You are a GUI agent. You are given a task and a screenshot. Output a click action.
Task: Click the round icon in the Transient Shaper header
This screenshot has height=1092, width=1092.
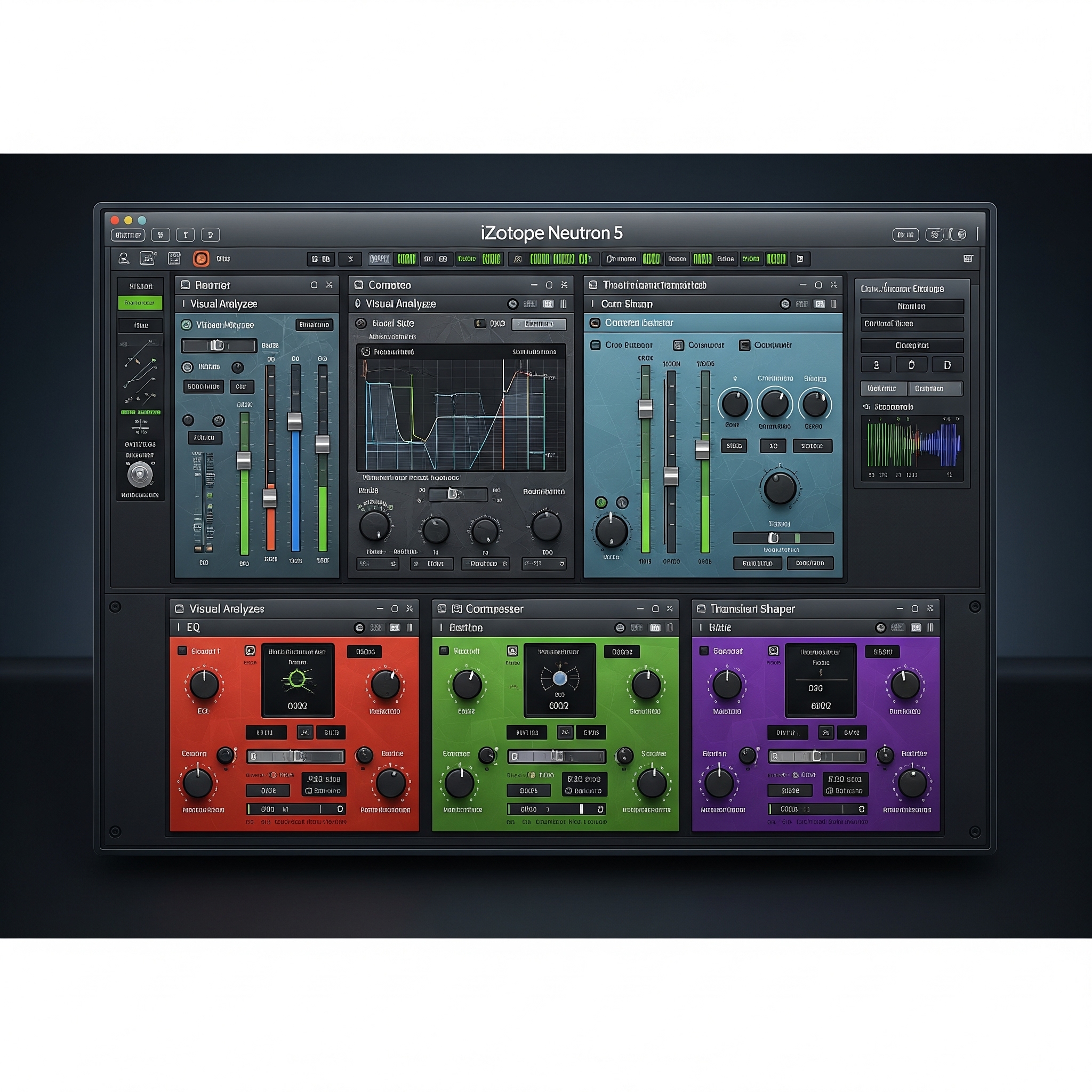pyautogui.click(x=880, y=628)
